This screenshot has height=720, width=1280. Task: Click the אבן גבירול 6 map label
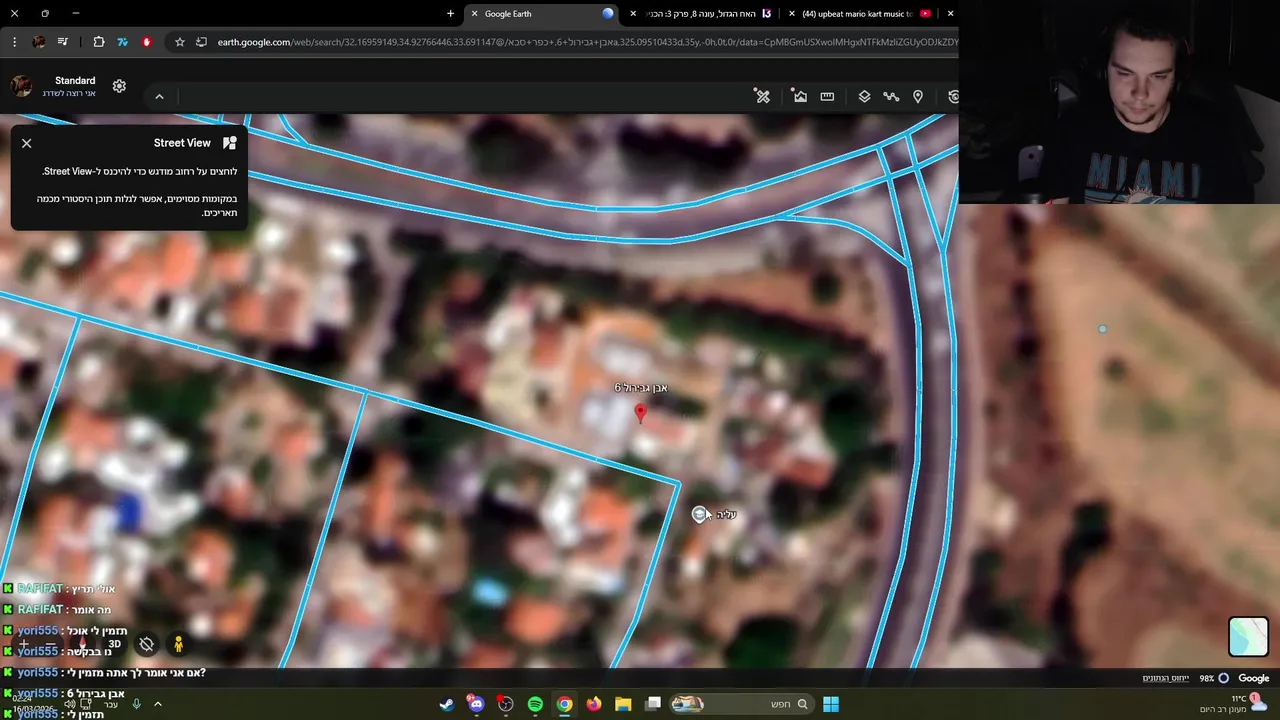(641, 388)
